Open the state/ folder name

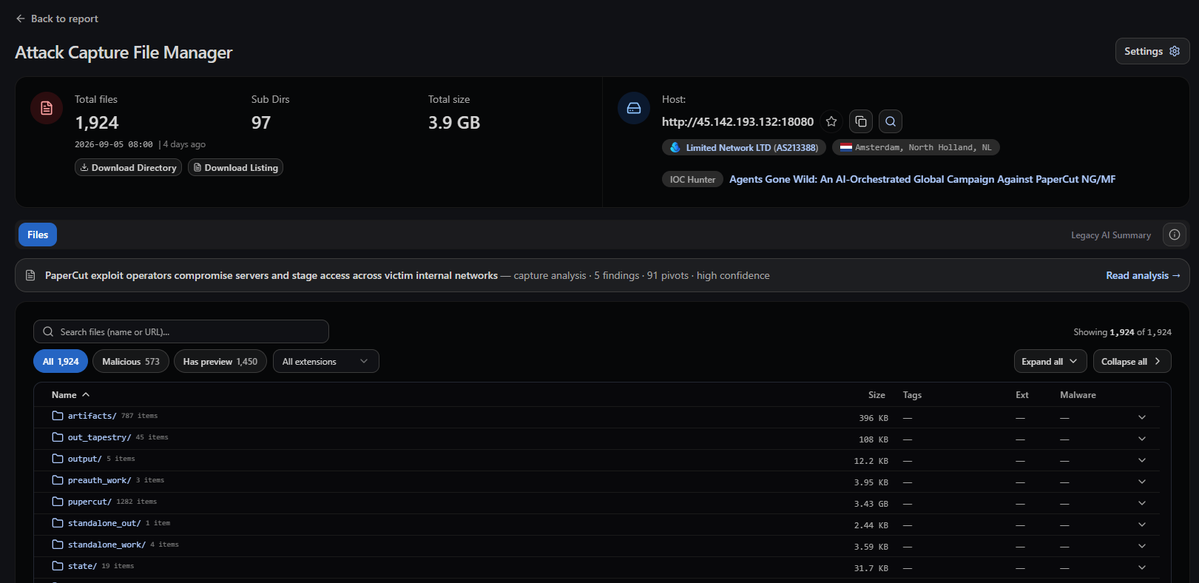coord(83,565)
